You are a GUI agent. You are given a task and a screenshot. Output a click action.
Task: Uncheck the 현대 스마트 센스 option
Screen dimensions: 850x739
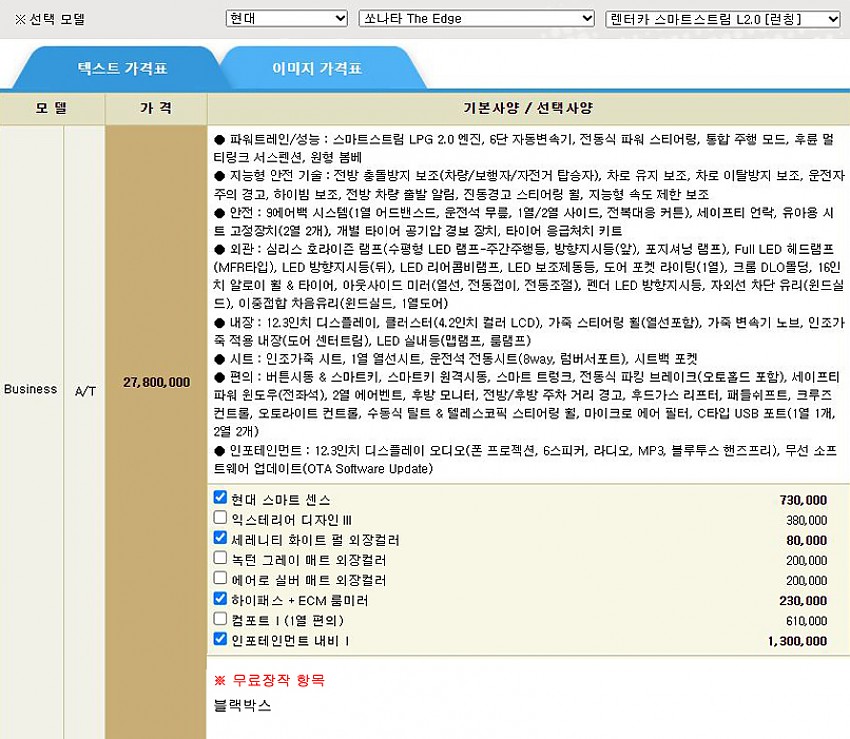point(221,497)
